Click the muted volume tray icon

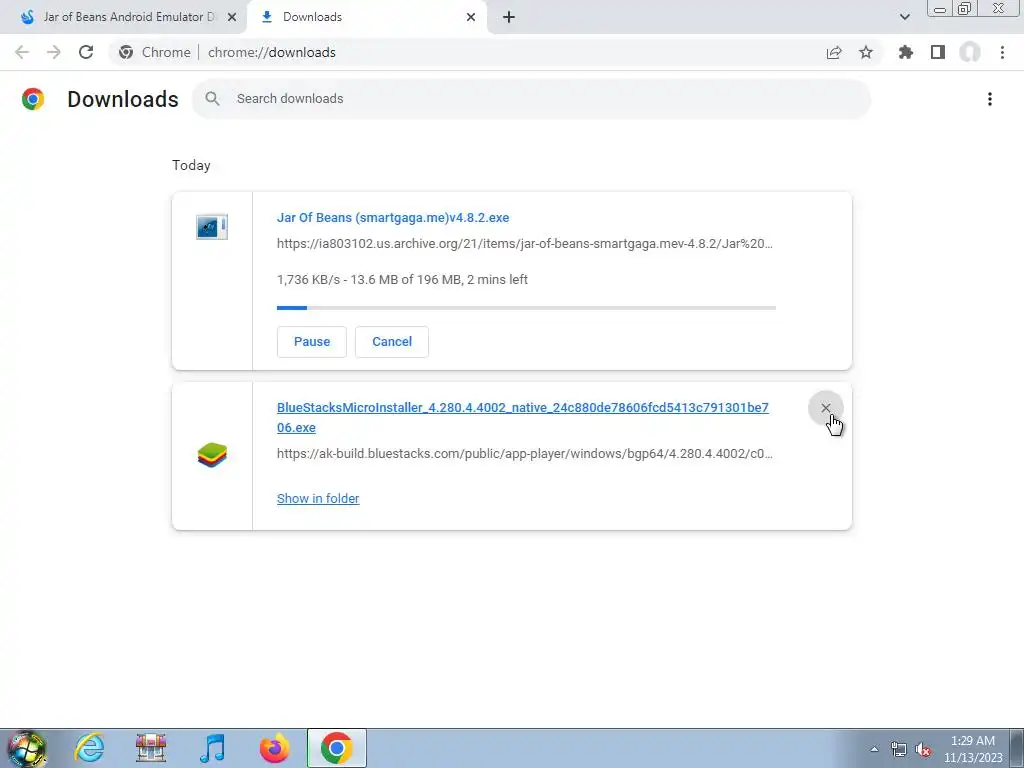tap(923, 749)
